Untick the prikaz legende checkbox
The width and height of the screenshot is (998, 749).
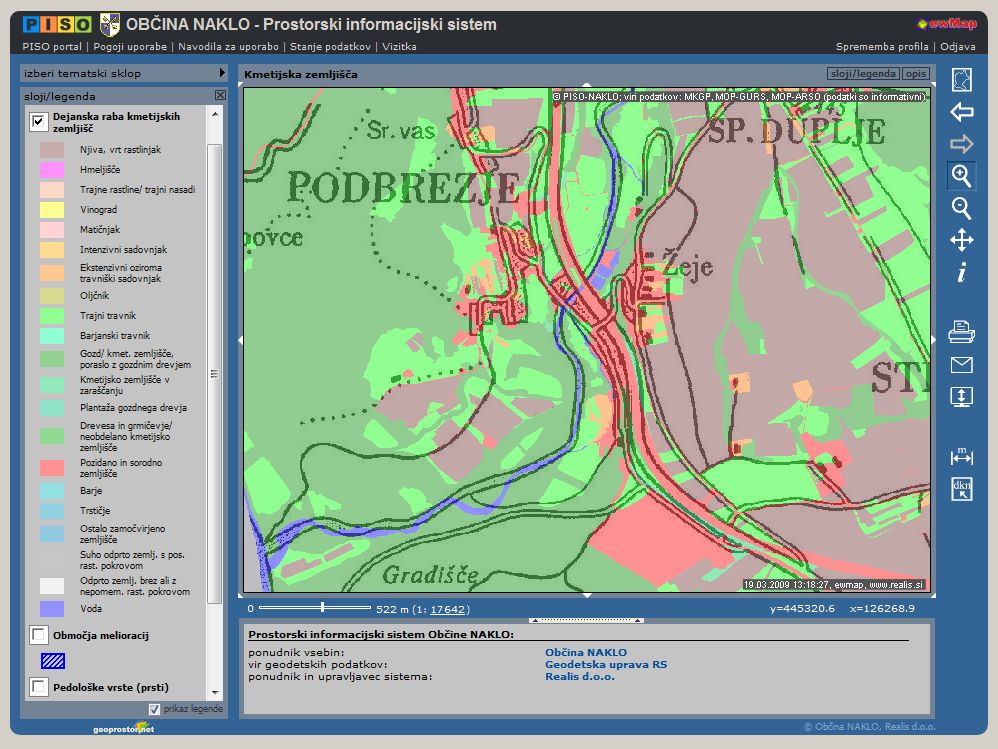coord(154,709)
